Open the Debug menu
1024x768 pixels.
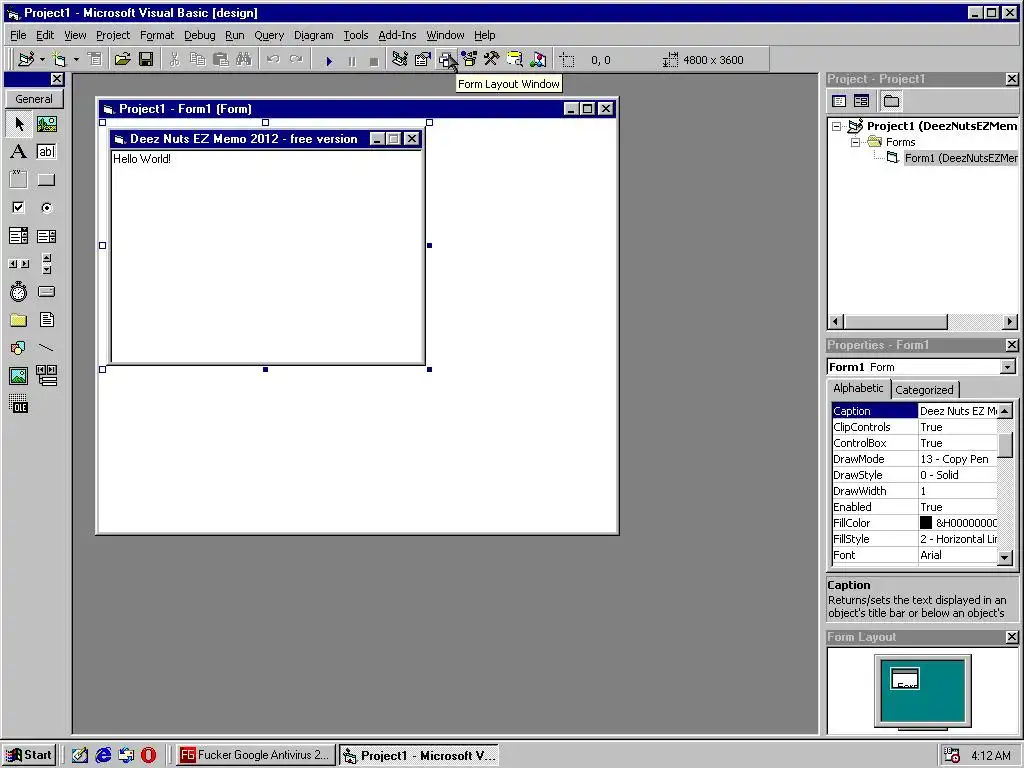click(199, 35)
